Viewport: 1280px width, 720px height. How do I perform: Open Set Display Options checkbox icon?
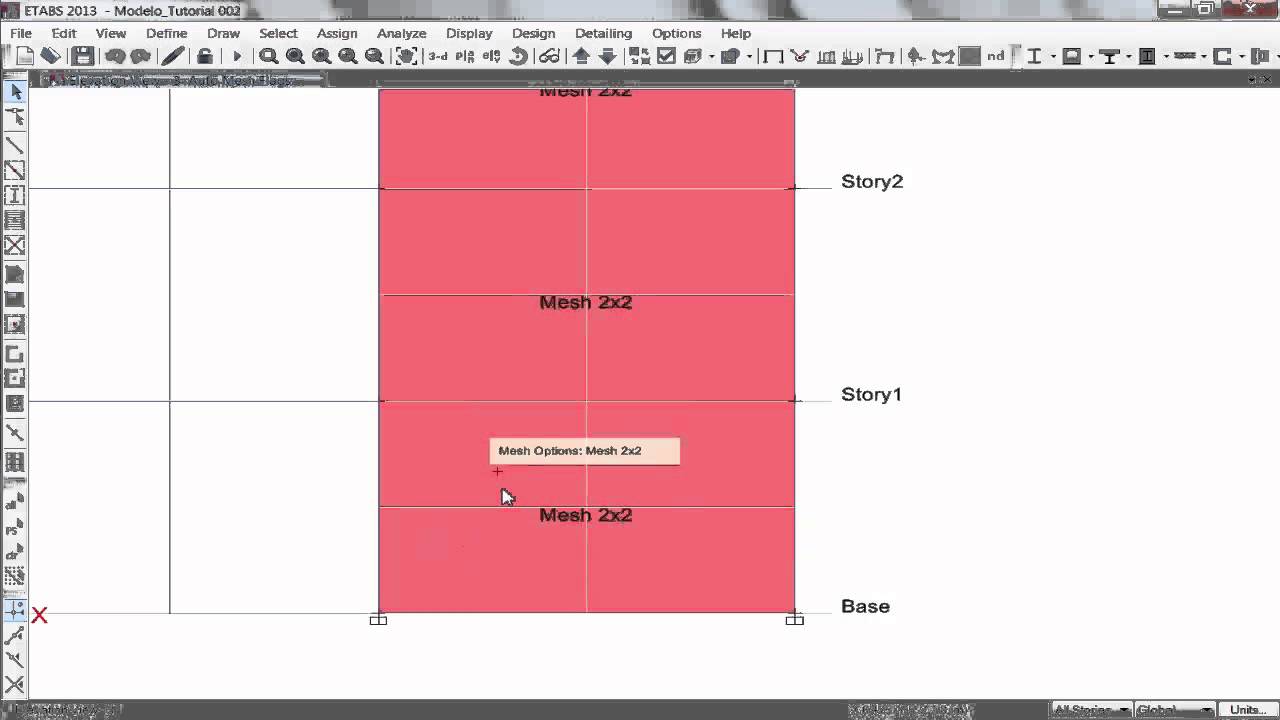(x=666, y=56)
